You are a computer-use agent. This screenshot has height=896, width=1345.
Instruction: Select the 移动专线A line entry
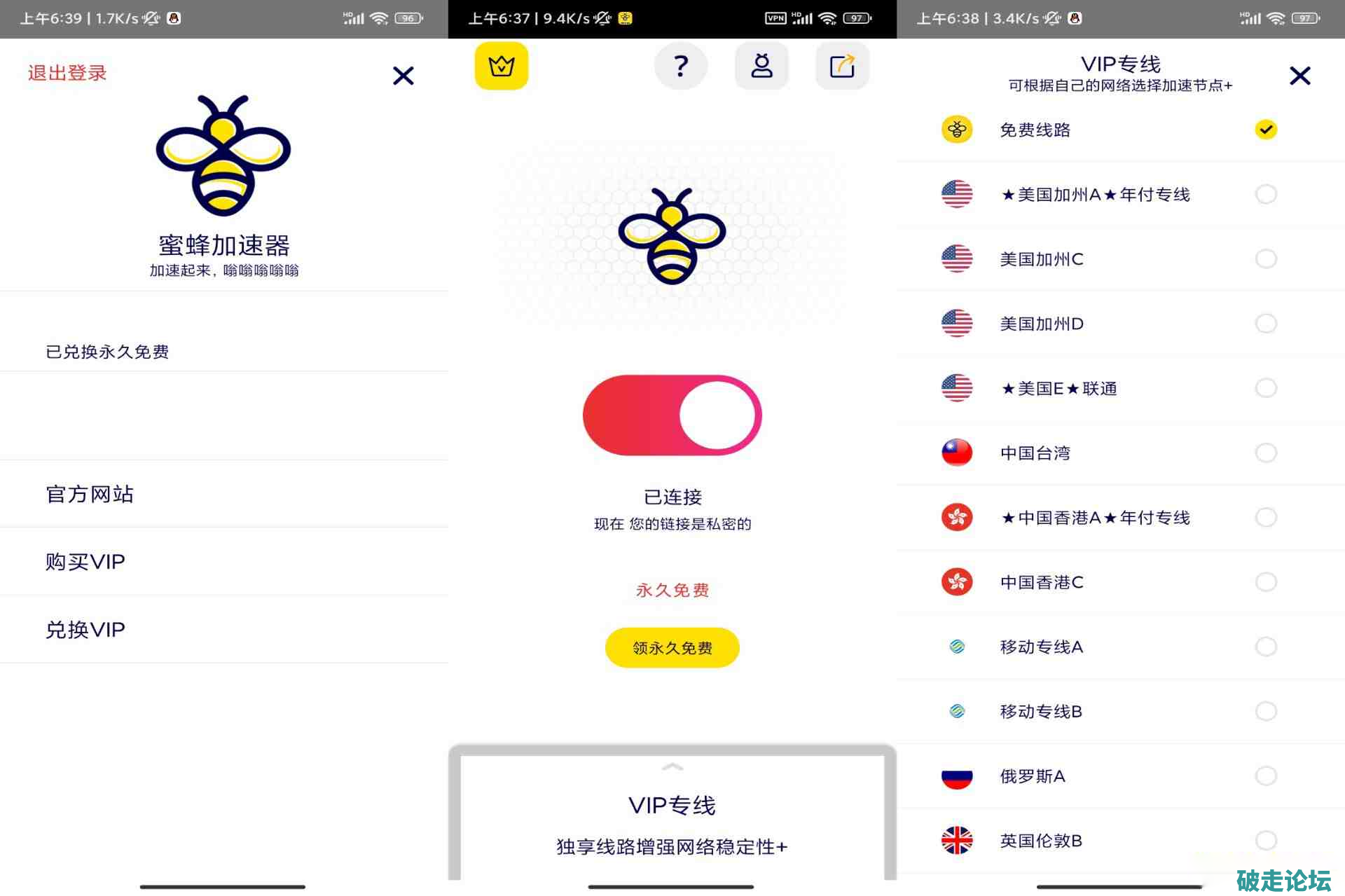[1121, 647]
